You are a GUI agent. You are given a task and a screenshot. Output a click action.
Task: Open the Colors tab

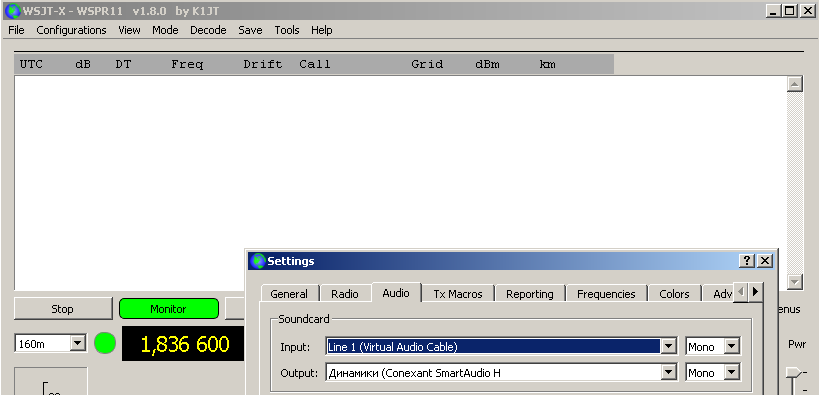point(674,294)
